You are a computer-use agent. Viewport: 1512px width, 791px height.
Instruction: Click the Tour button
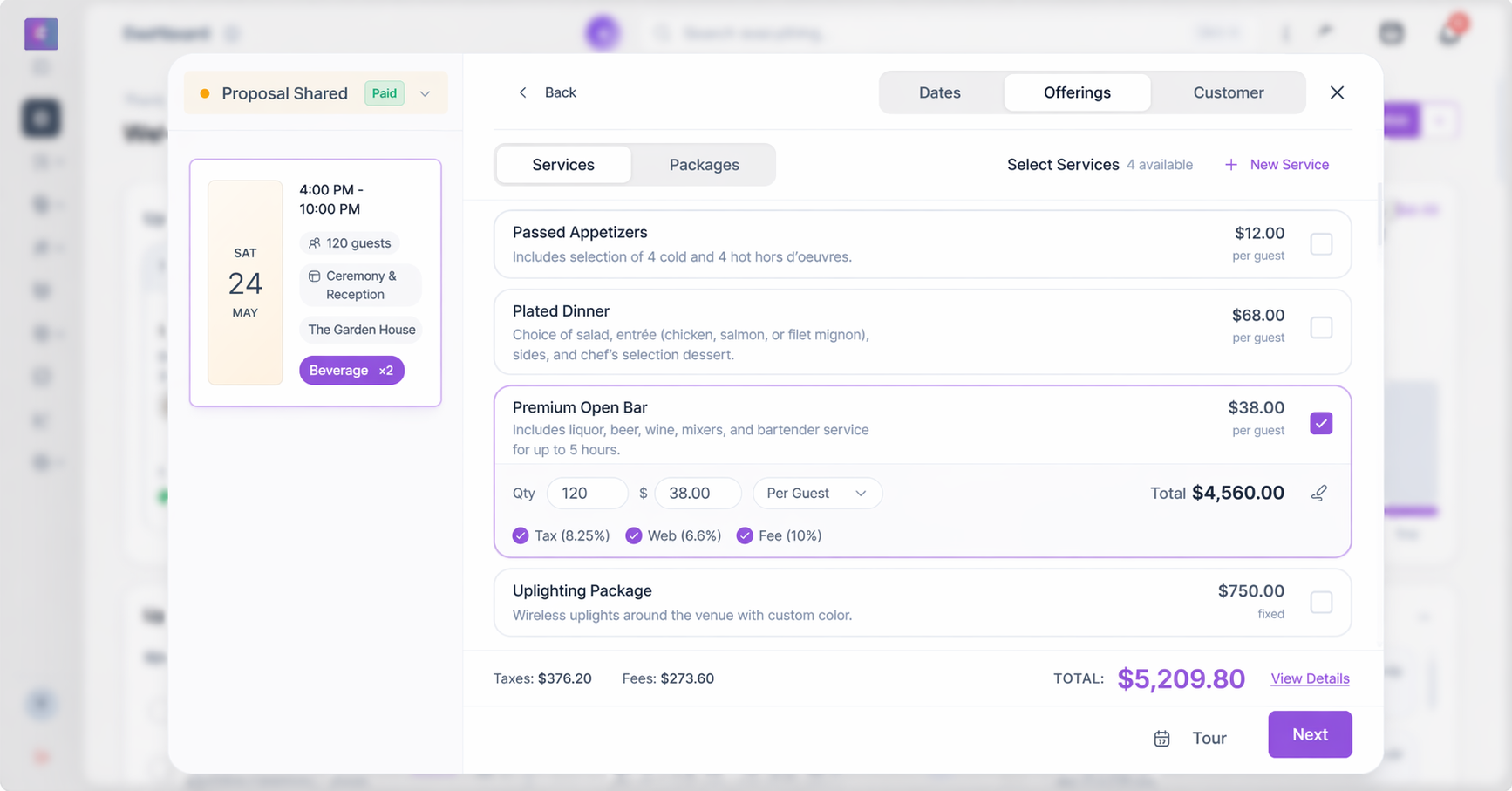coord(1191,738)
